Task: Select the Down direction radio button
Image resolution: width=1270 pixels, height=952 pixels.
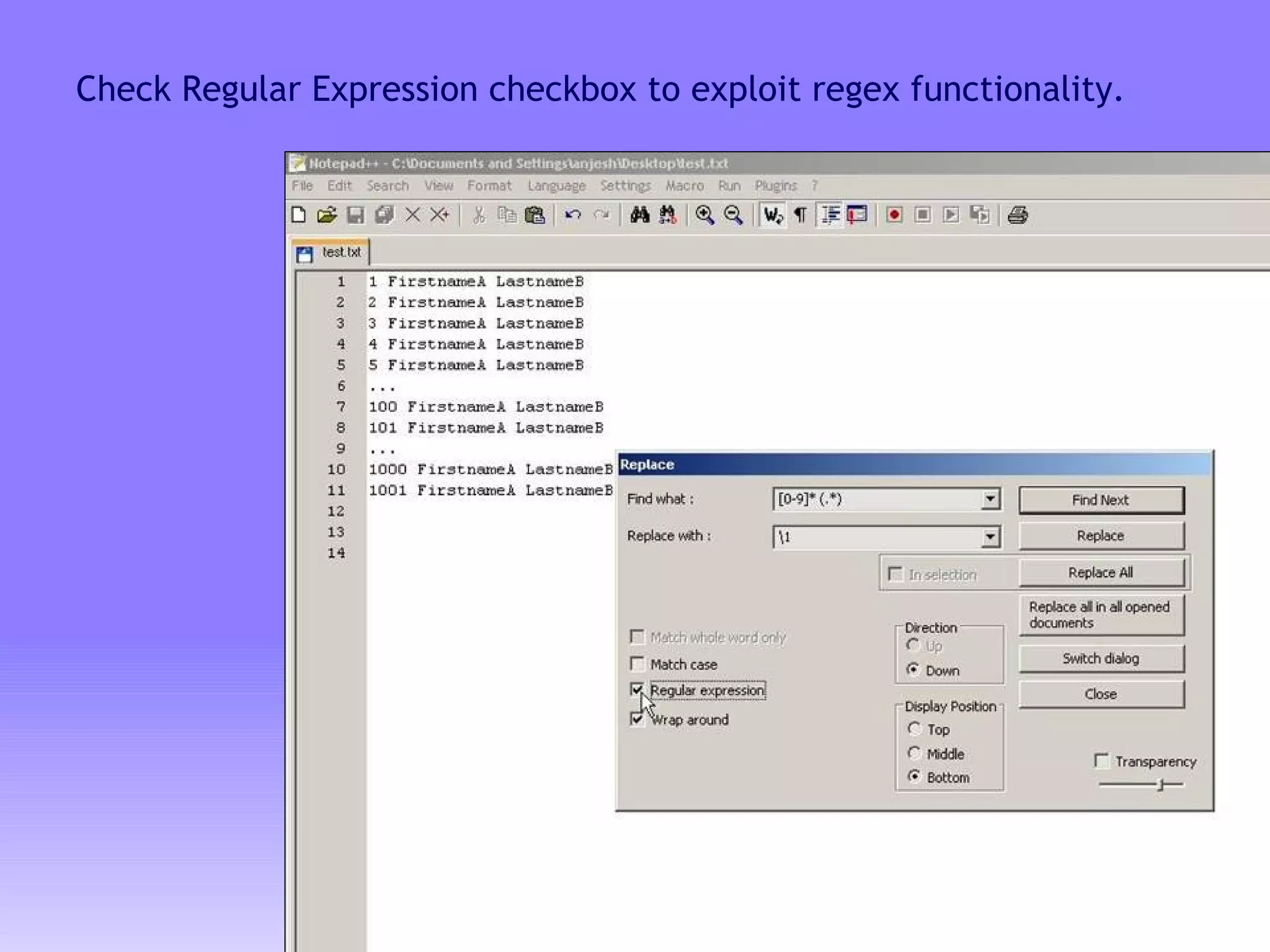Action: tap(913, 669)
